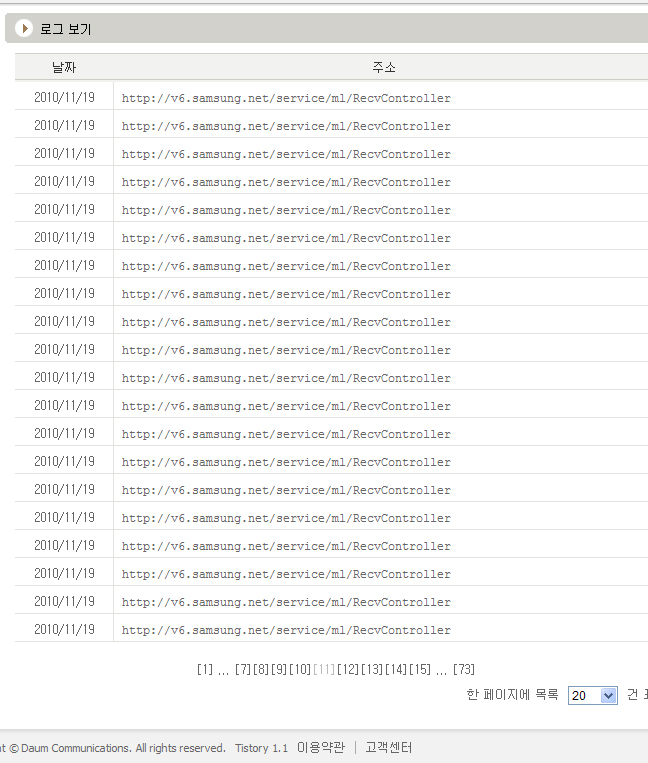The width and height of the screenshot is (648, 763).
Task: Go to page [1] in pagination
Action: pos(205,670)
